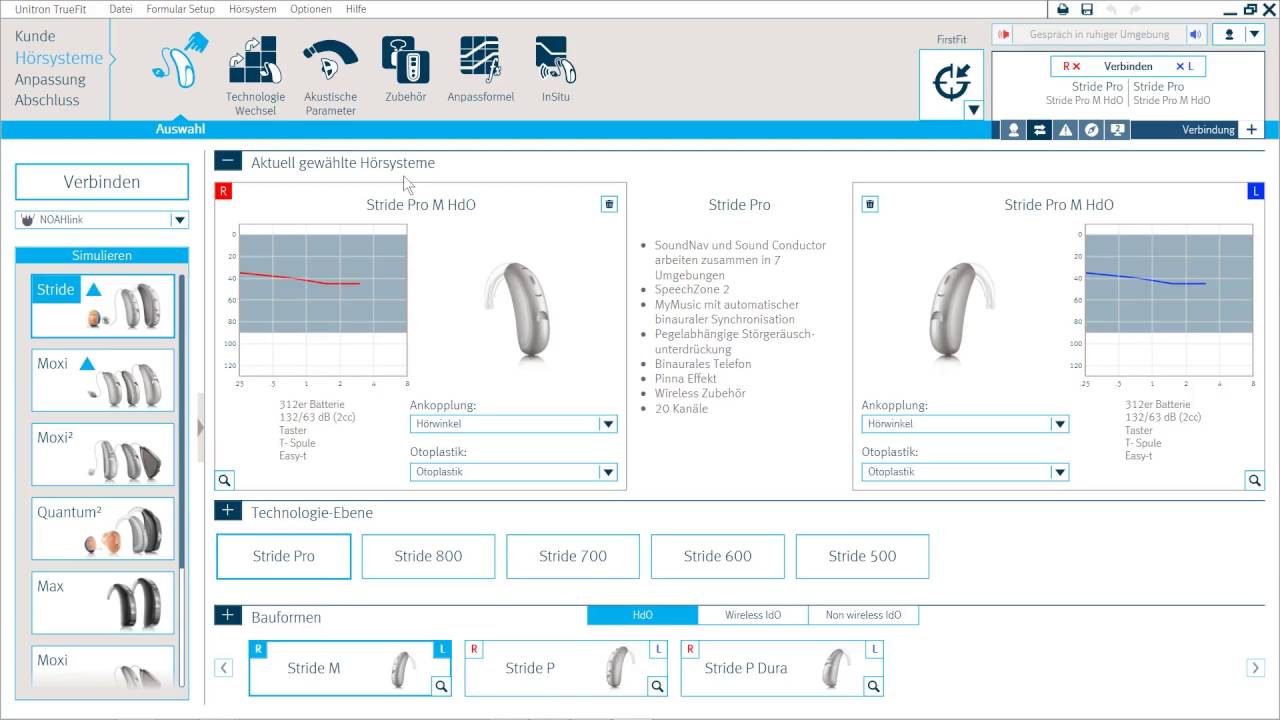The width and height of the screenshot is (1280, 720).
Task: Click the print icon in title bar
Action: 1064,9
